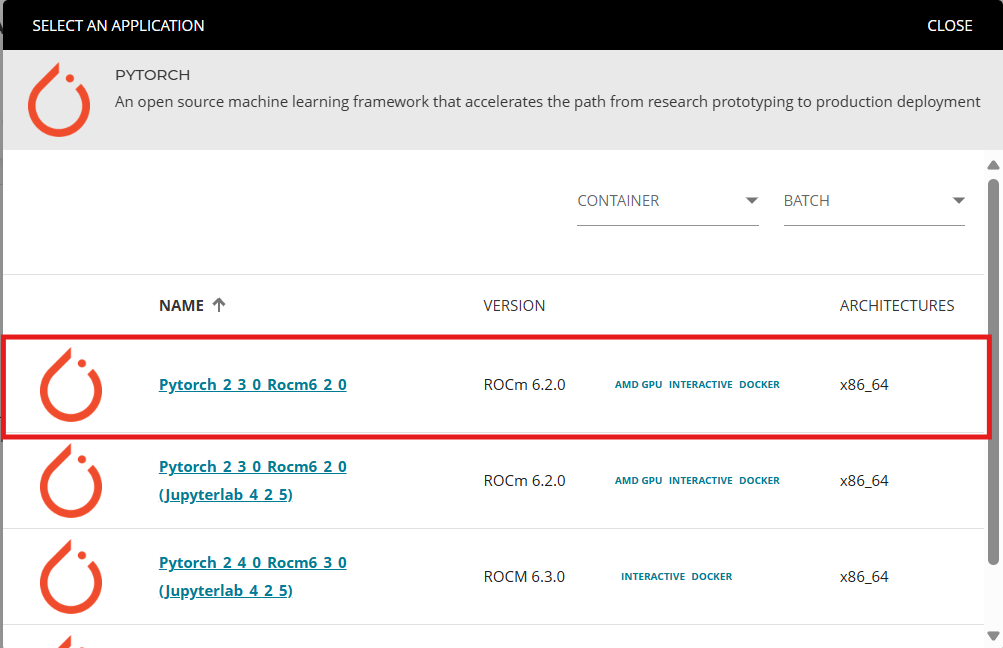
Task: Click DOCKER tag in the Pytorch 2 4 0 row
Action: coord(711,576)
